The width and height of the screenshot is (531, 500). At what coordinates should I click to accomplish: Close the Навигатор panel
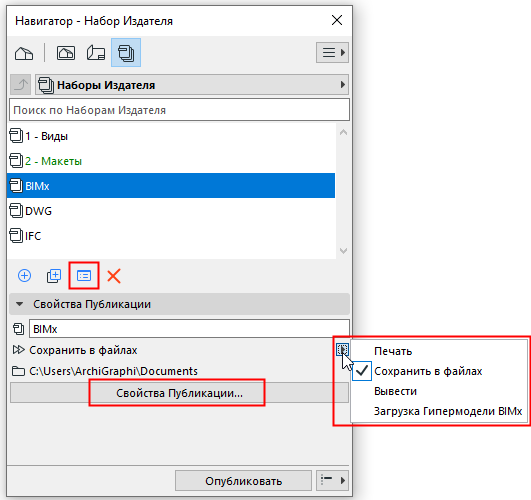pyautogui.click(x=337, y=20)
